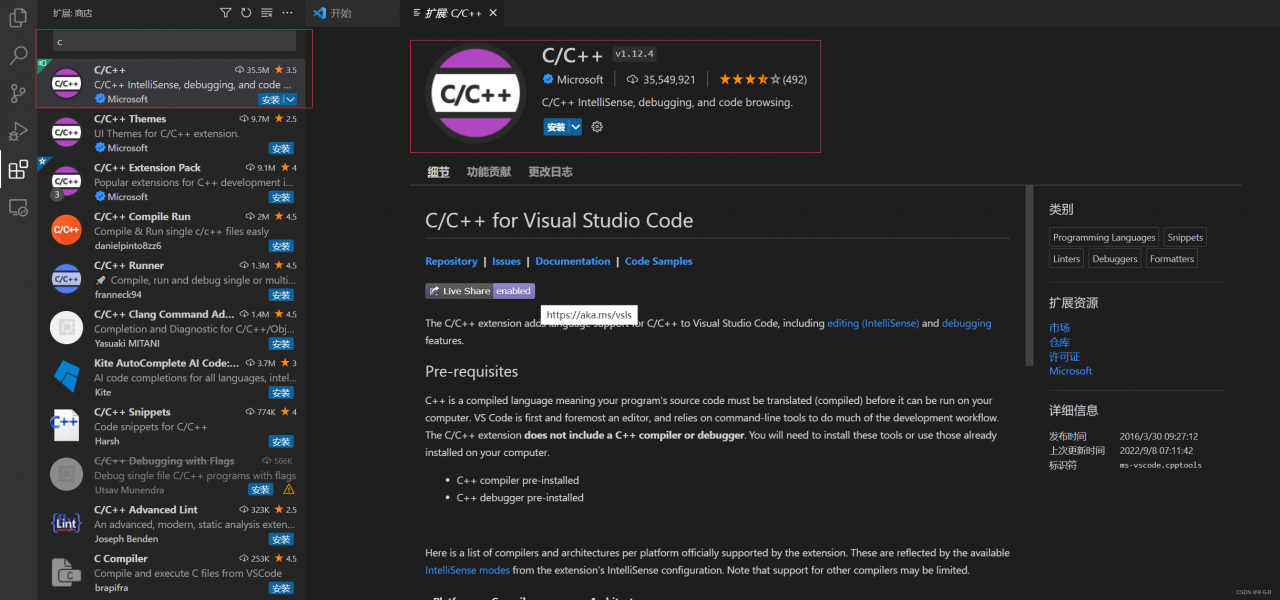The width and height of the screenshot is (1280, 600).
Task: Install the Kite AutoComplete extension
Action: tap(281, 393)
